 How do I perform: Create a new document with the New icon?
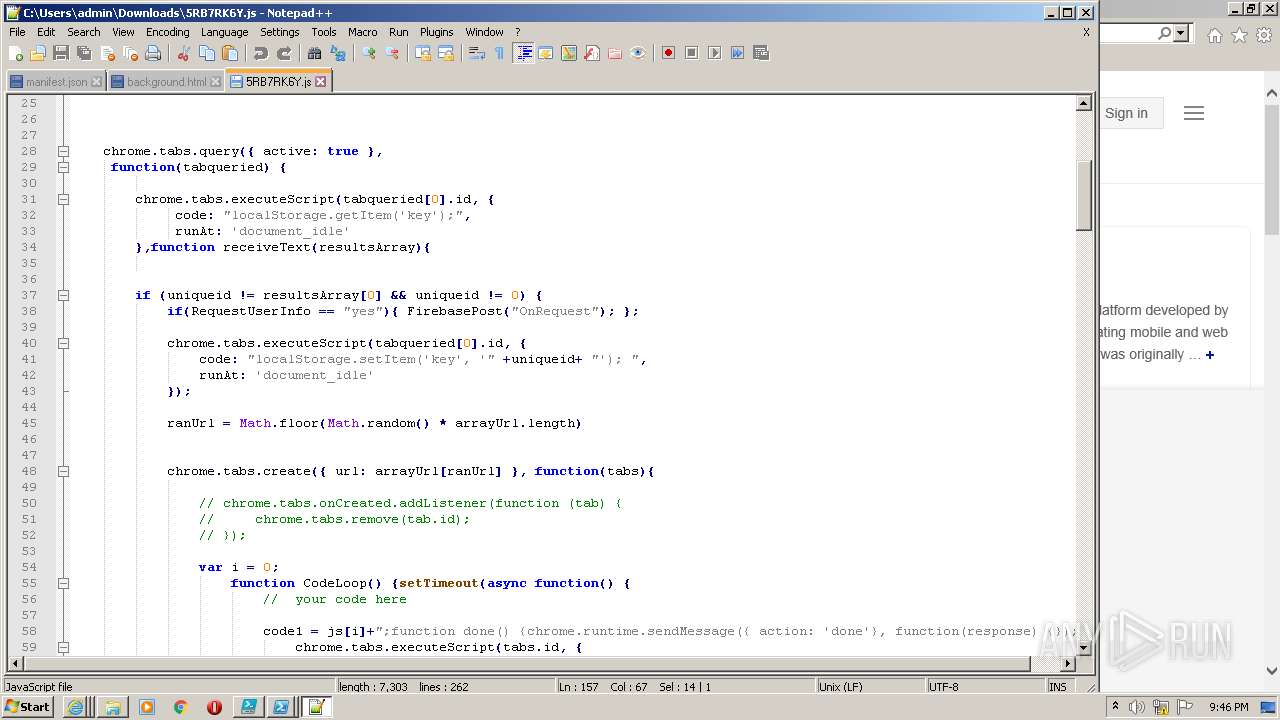(x=16, y=53)
